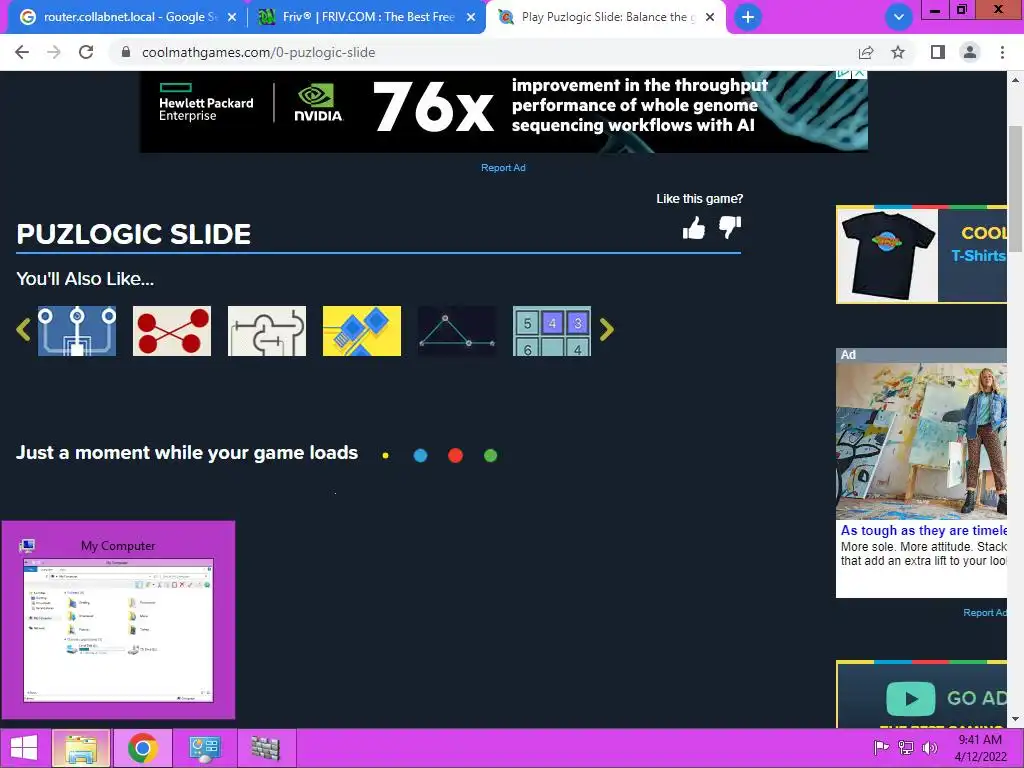Click the Puzlogic Slide heading

134,234
